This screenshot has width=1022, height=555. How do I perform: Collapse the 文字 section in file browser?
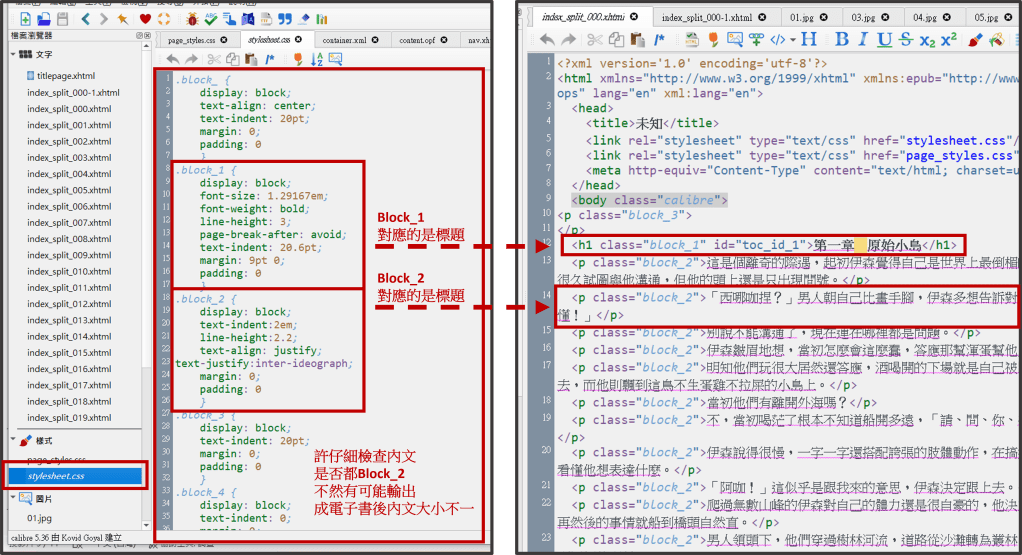click(13, 54)
